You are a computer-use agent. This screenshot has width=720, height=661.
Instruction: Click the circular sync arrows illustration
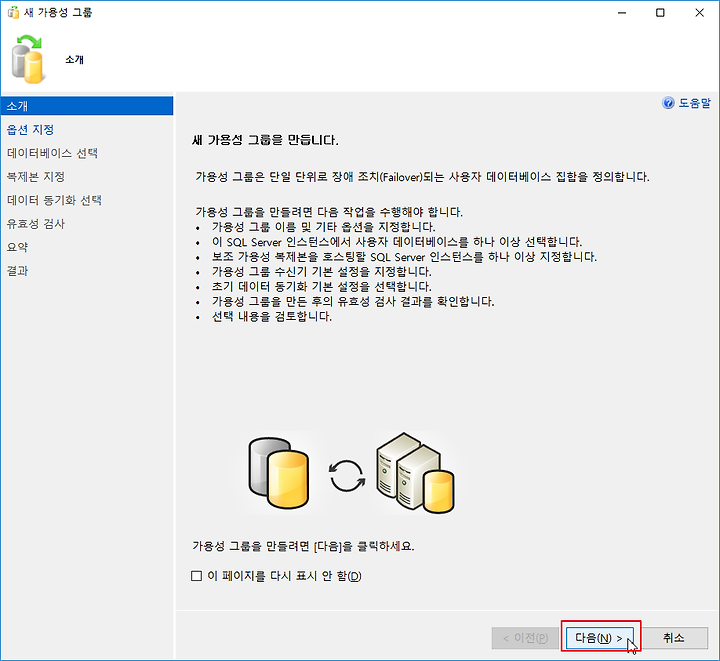coord(347,476)
